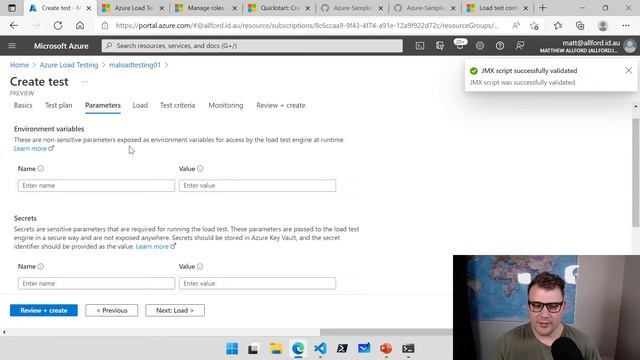Switch to the Basics tab

pos(23,105)
